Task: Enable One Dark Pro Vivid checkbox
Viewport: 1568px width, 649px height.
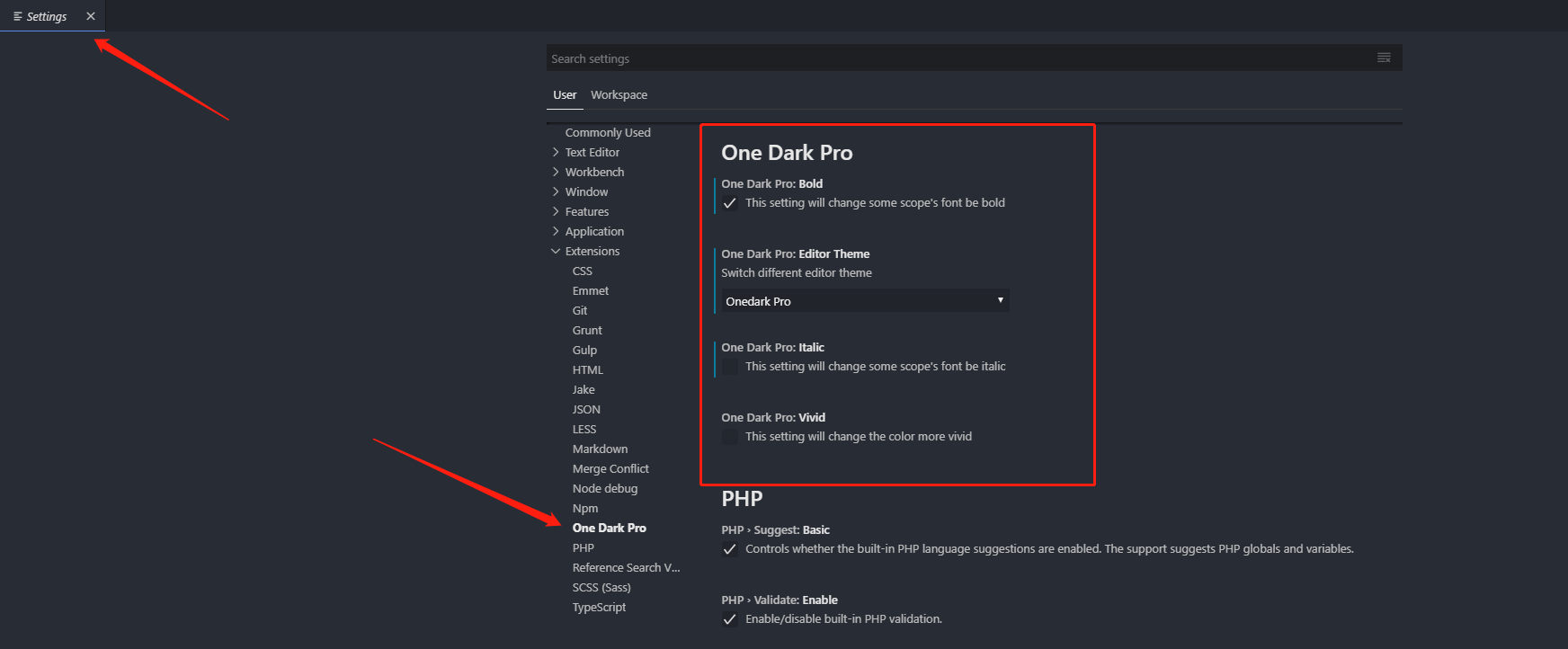Action: pos(730,437)
